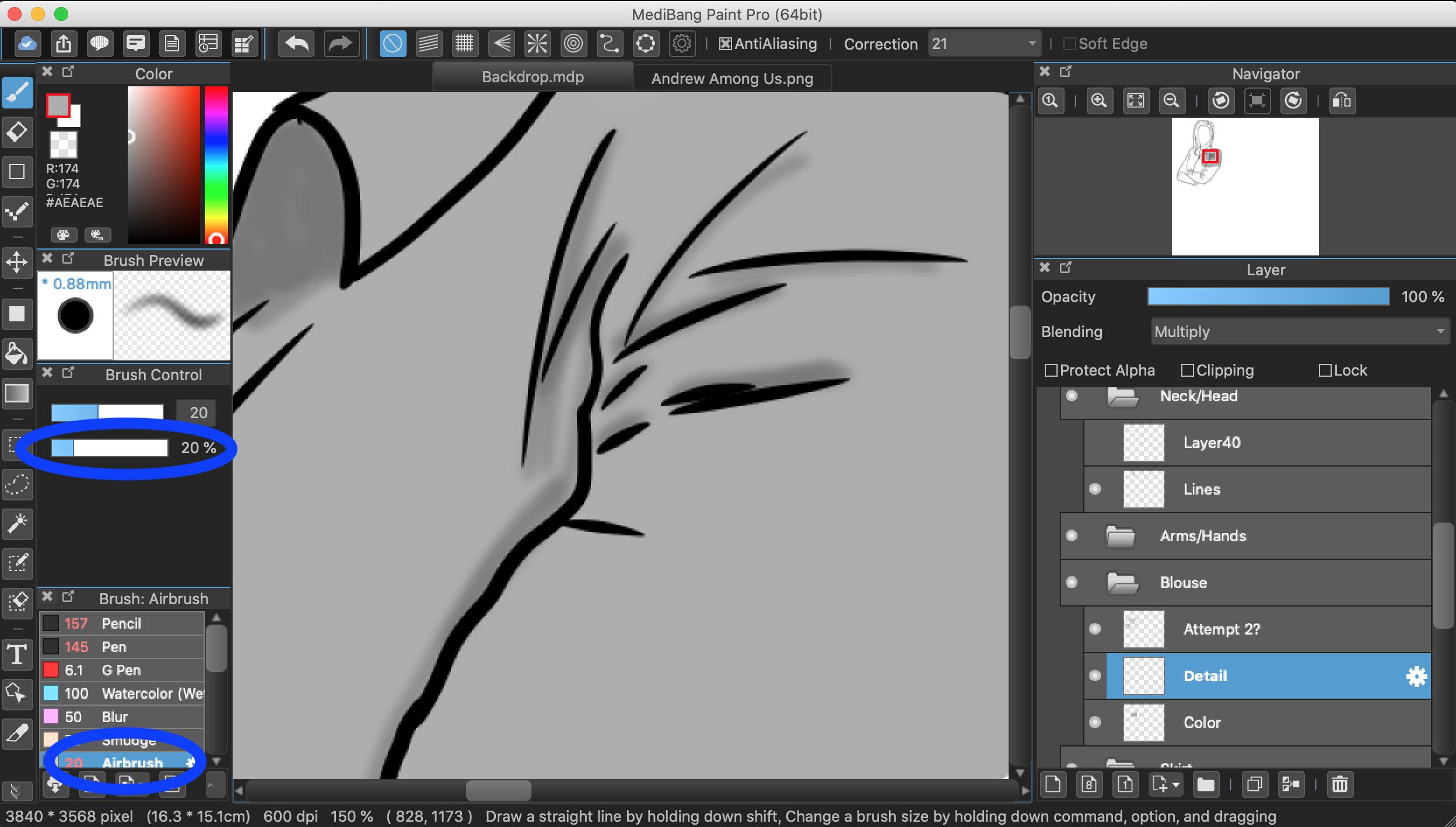1456x827 pixels.
Task: Select the Lasso selection tool
Action: click(x=17, y=485)
